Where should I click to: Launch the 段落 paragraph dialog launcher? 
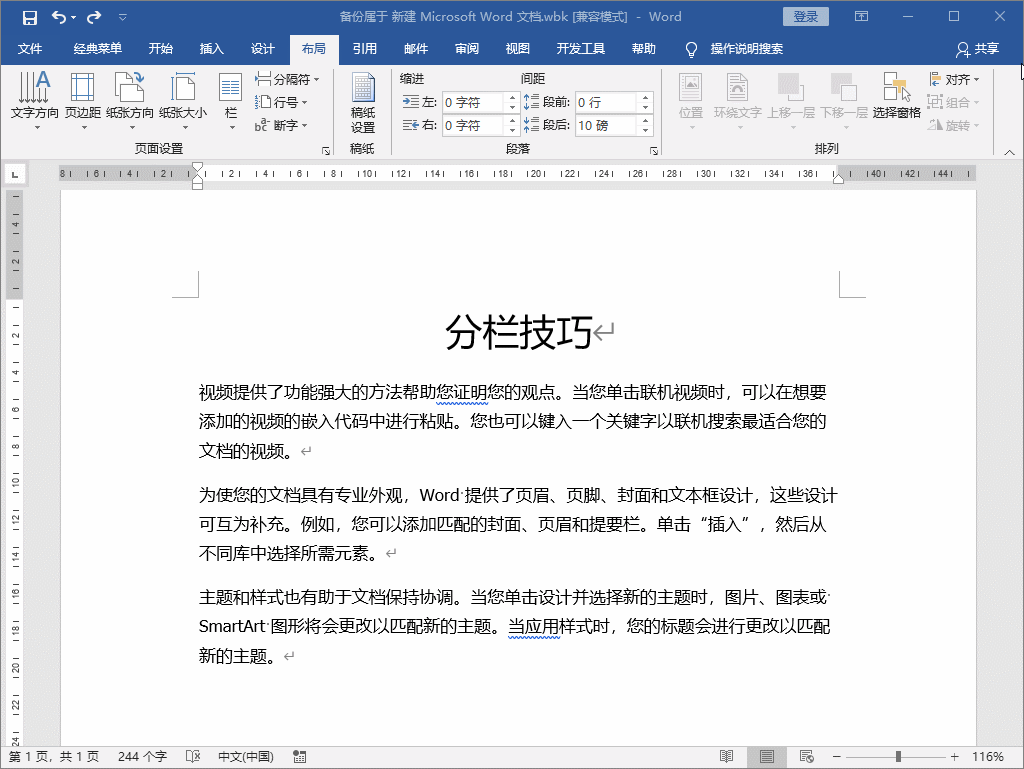coord(654,151)
